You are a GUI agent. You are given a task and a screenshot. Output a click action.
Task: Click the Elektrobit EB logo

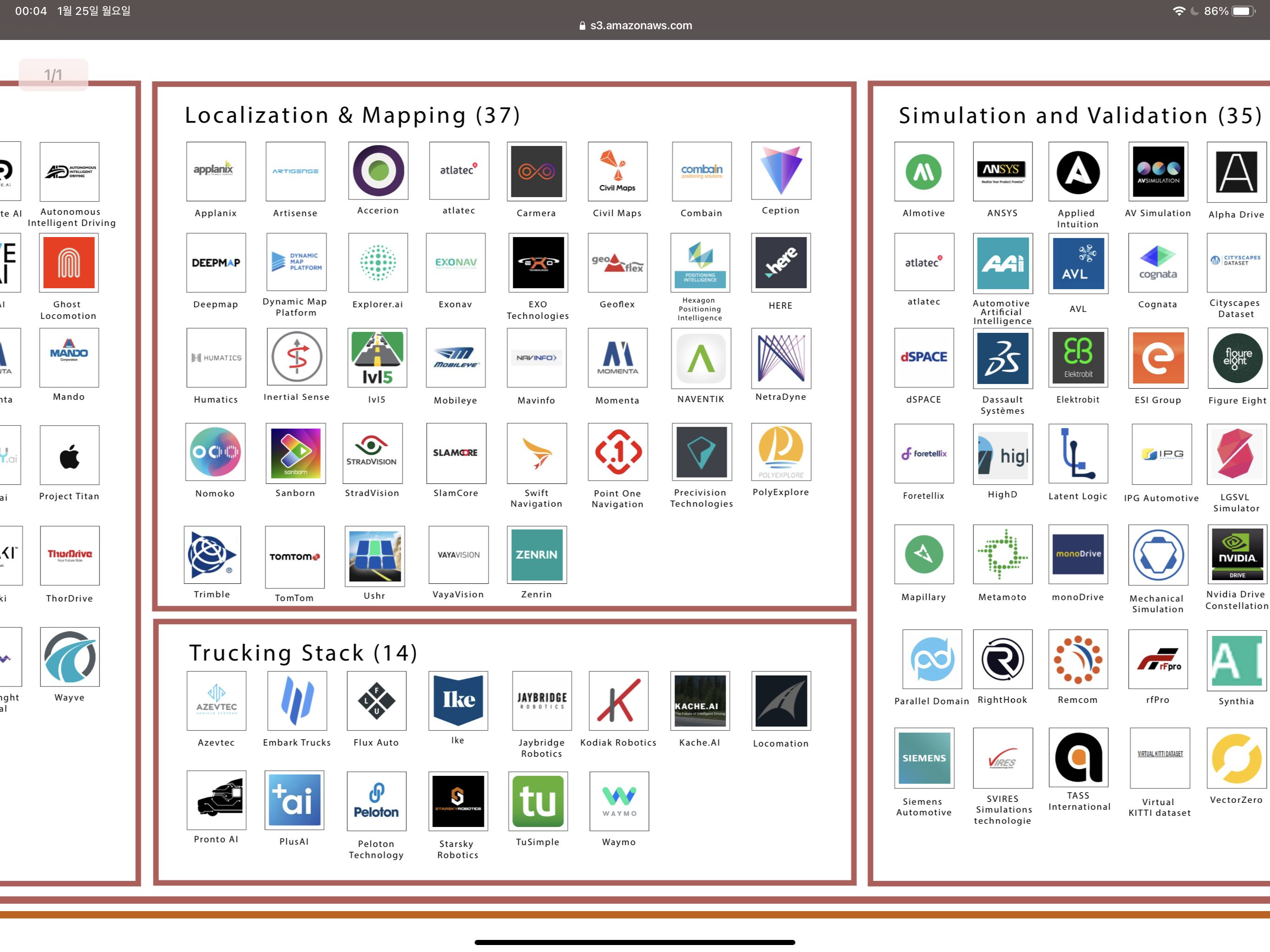tap(1078, 358)
